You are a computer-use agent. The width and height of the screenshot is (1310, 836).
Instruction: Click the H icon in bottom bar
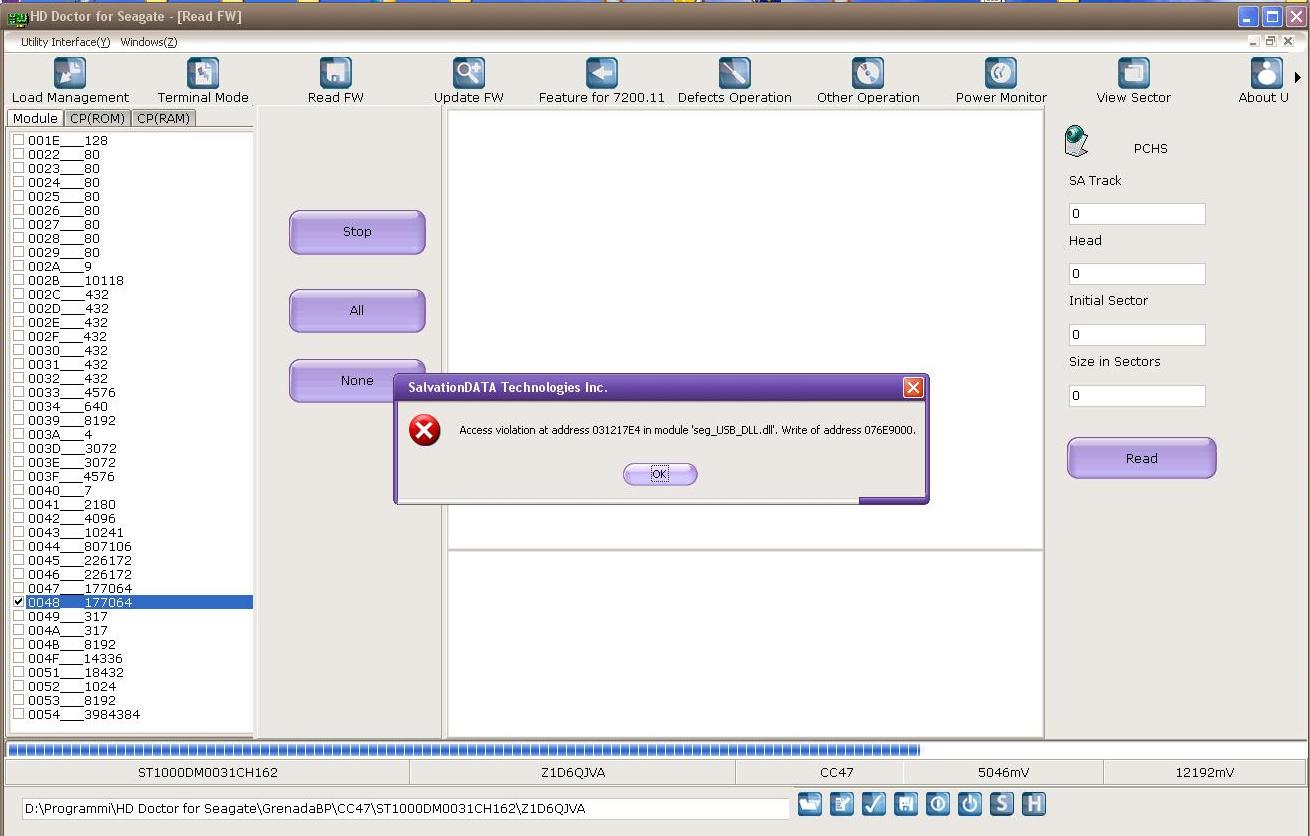click(x=1034, y=804)
